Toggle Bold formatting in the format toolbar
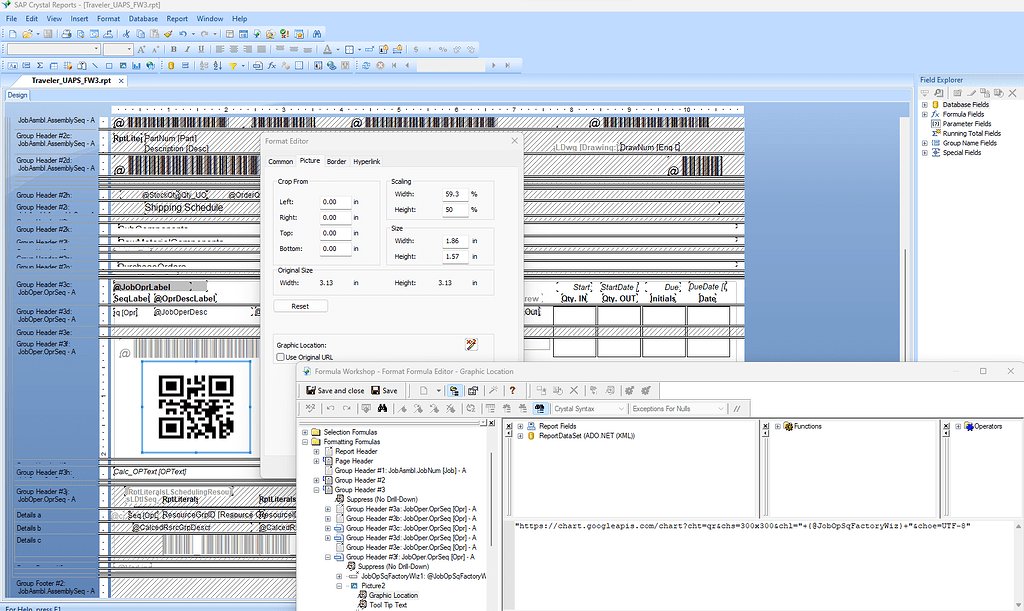The image size is (1024, 611). (x=173, y=48)
